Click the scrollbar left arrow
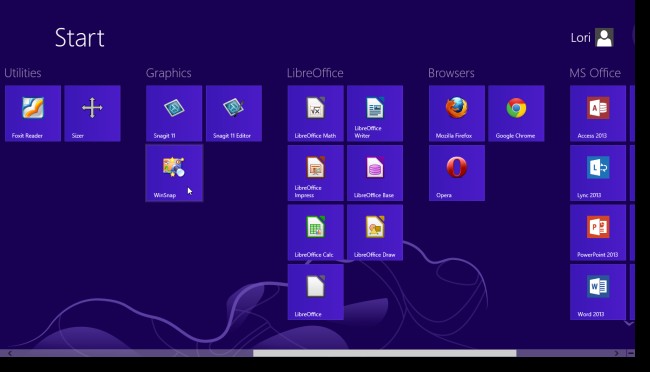 [10, 353]
